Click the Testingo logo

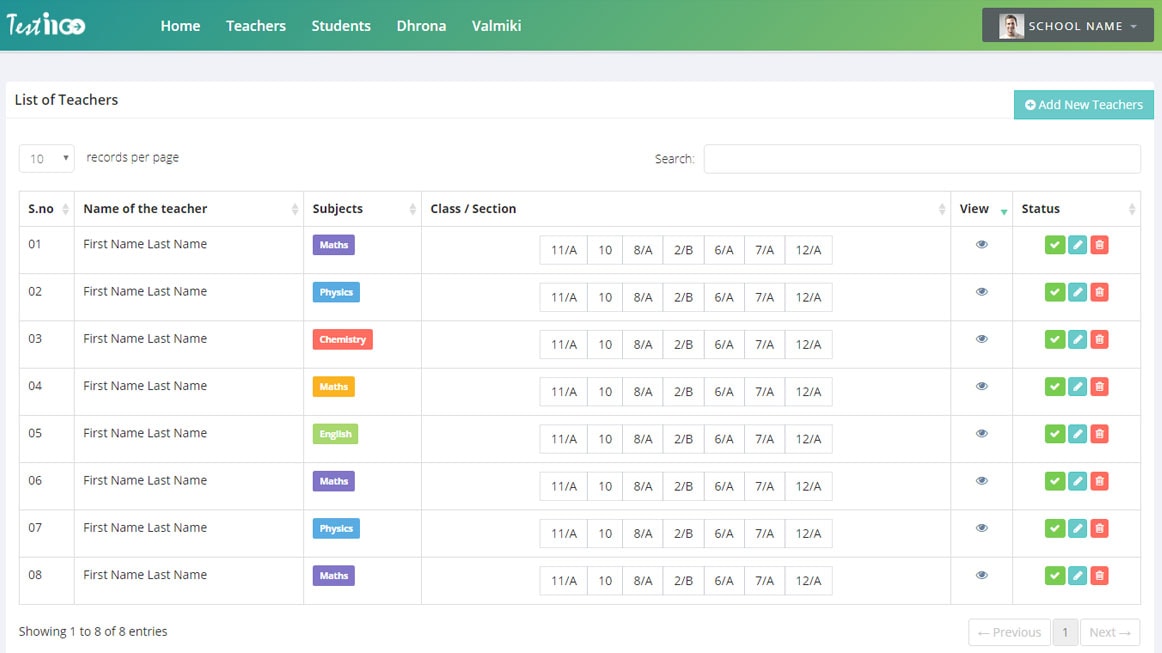tap(46, 25)
